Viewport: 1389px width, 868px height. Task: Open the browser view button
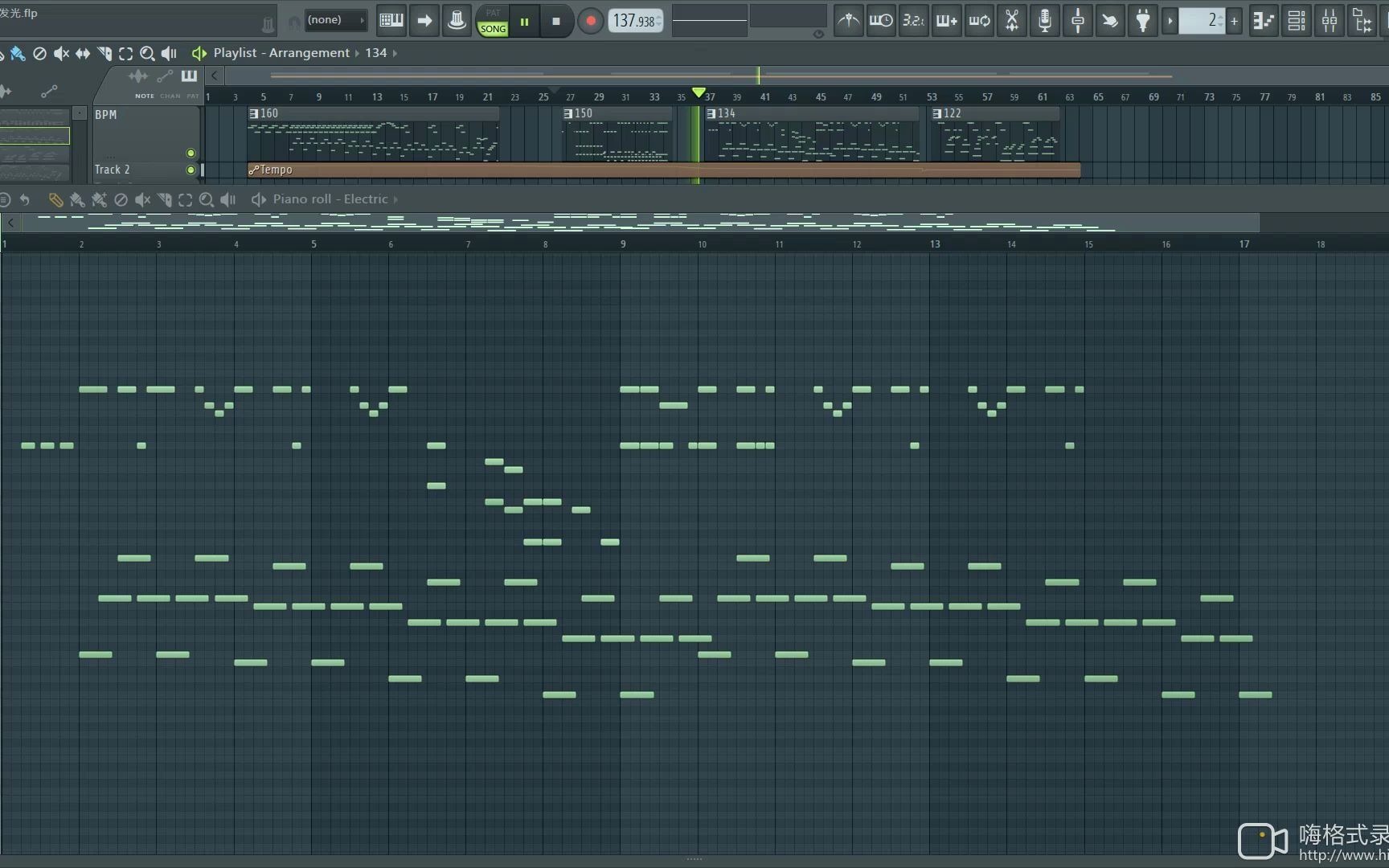click(1362, 21)
